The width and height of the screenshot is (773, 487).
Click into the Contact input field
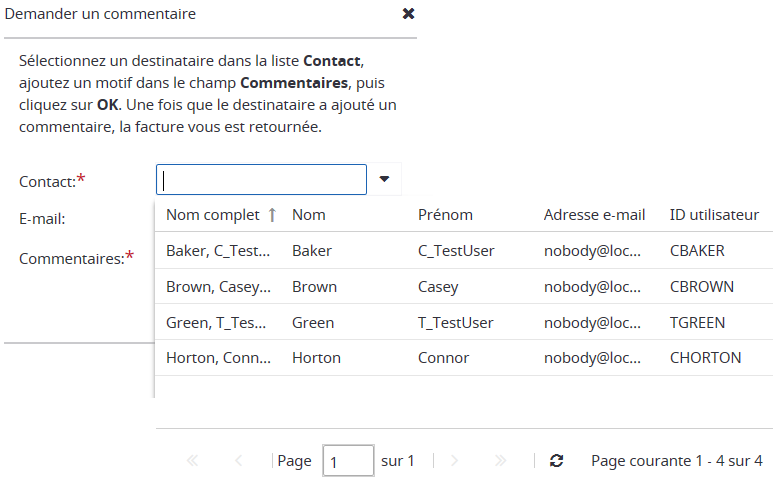point(262,180)
